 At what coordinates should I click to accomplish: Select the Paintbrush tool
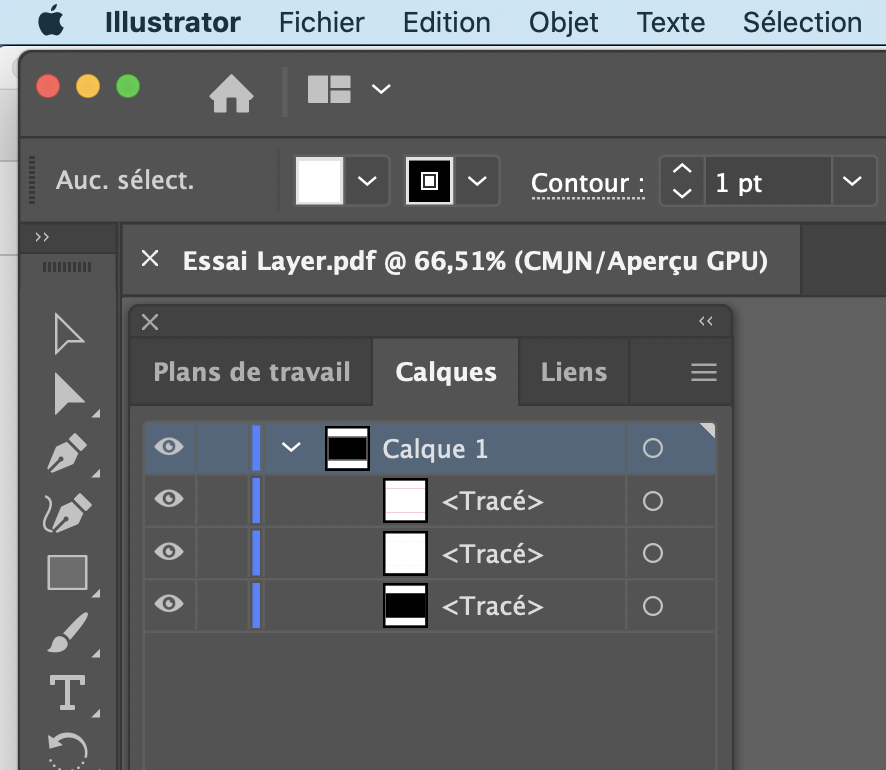(x=68, y=633)
